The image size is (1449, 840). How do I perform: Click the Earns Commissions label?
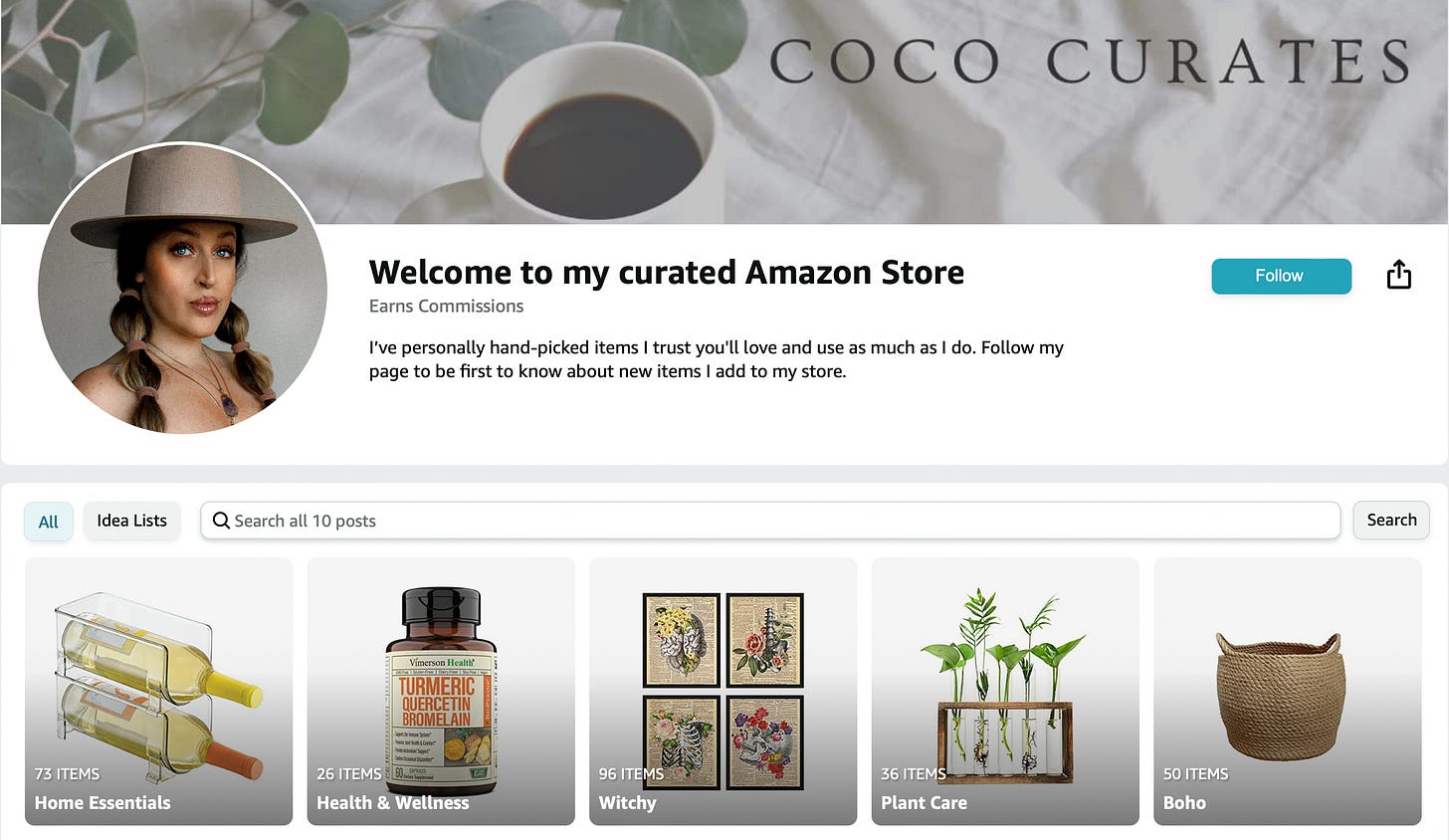tap(446, 307)
